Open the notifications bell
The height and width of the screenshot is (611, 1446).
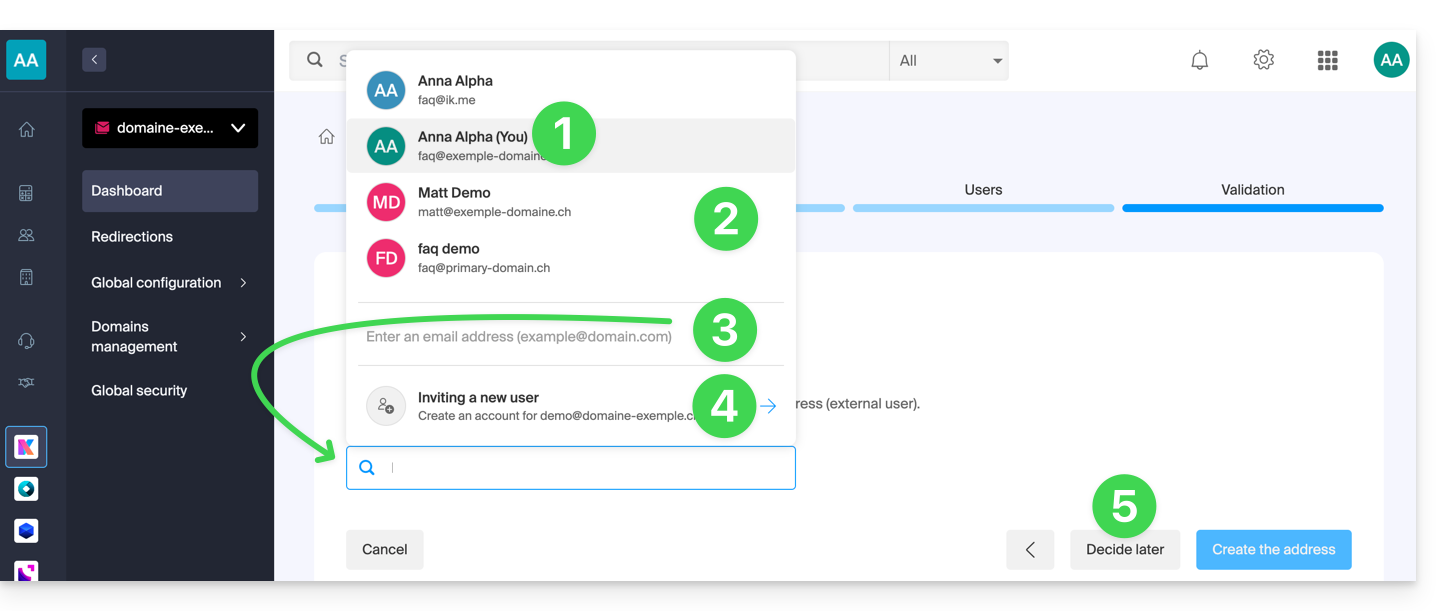point(1200,60)
